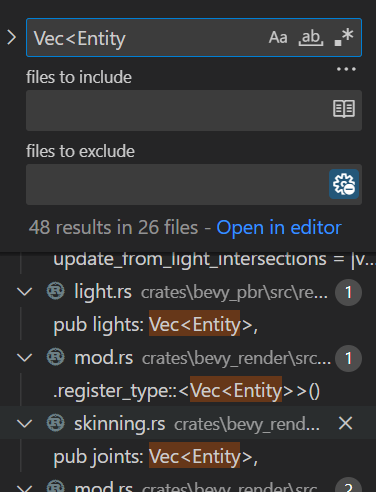Screen dimensions: 376x492
Task: Click Rust icon beside mod.rs register_type file
Action: click(55, 357)
